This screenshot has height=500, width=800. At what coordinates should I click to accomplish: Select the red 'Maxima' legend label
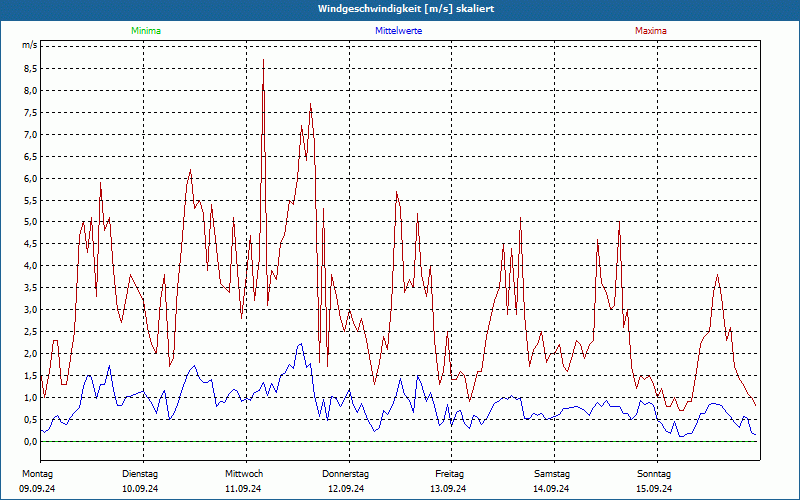[x=651, y=31]
